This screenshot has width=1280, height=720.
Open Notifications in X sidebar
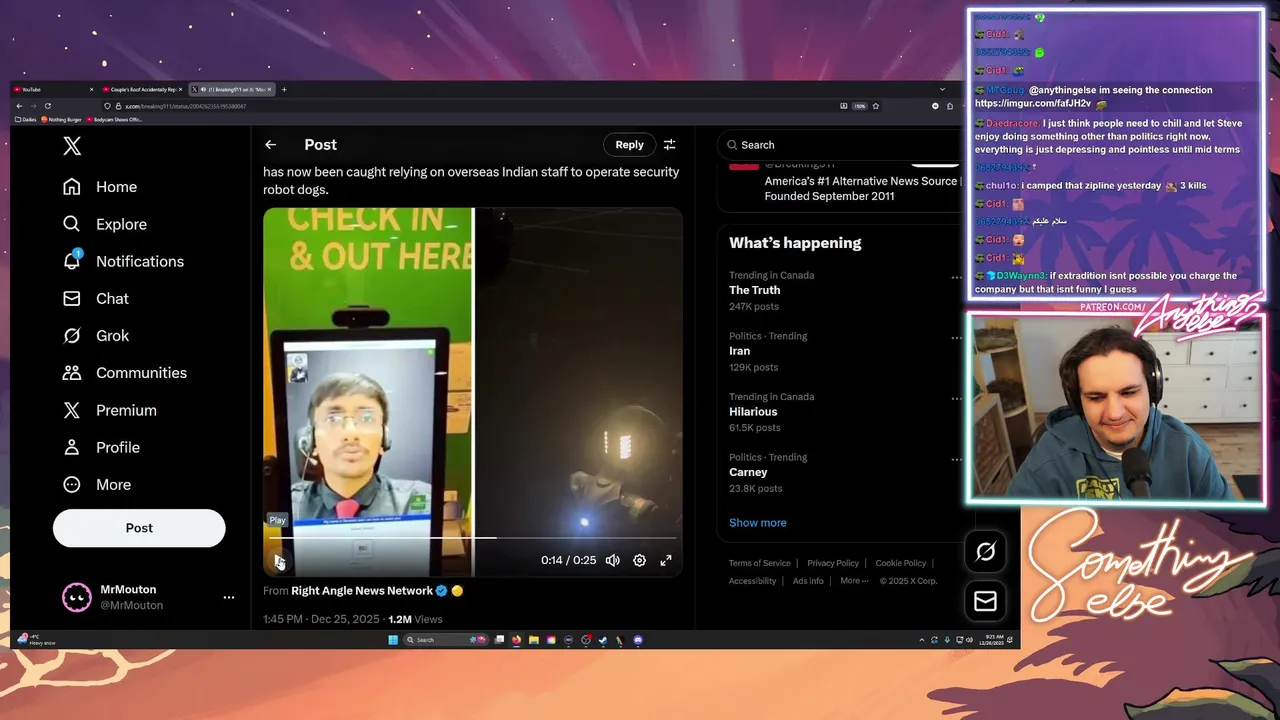pyautogui.click(x=123, y=261)
